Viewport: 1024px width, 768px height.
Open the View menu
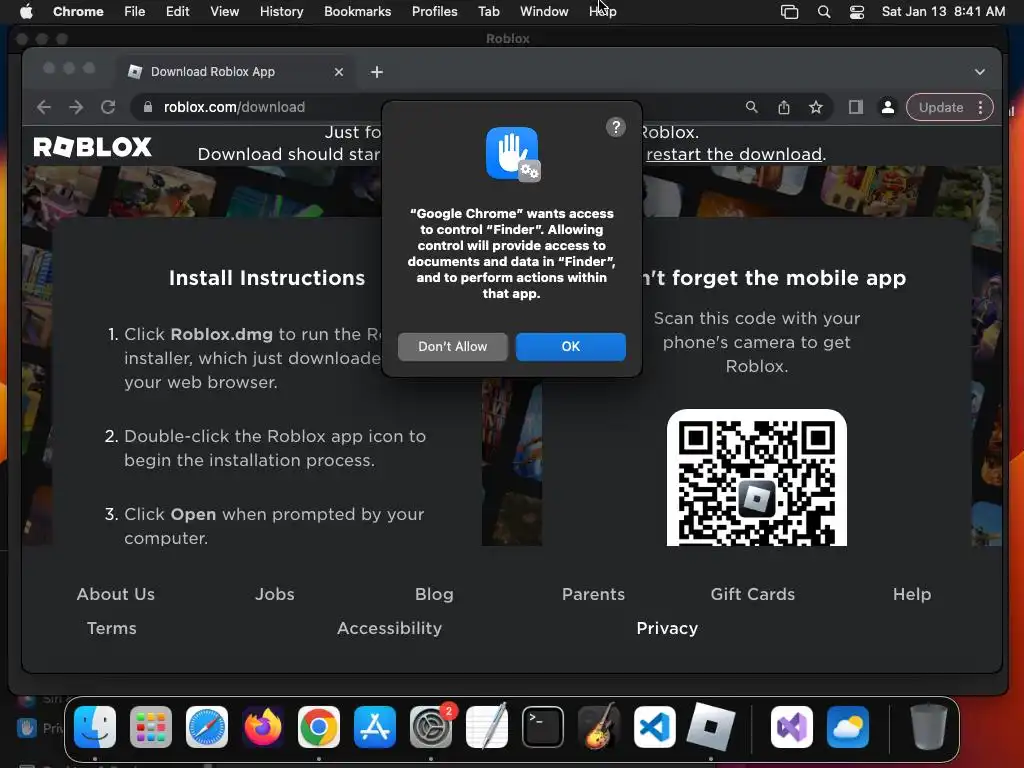(224, 11)
